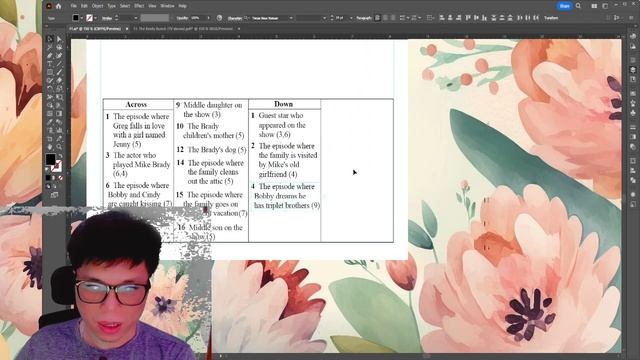Select the Gradient tool
The image size is (640, 360).
(x=59, y=113)
